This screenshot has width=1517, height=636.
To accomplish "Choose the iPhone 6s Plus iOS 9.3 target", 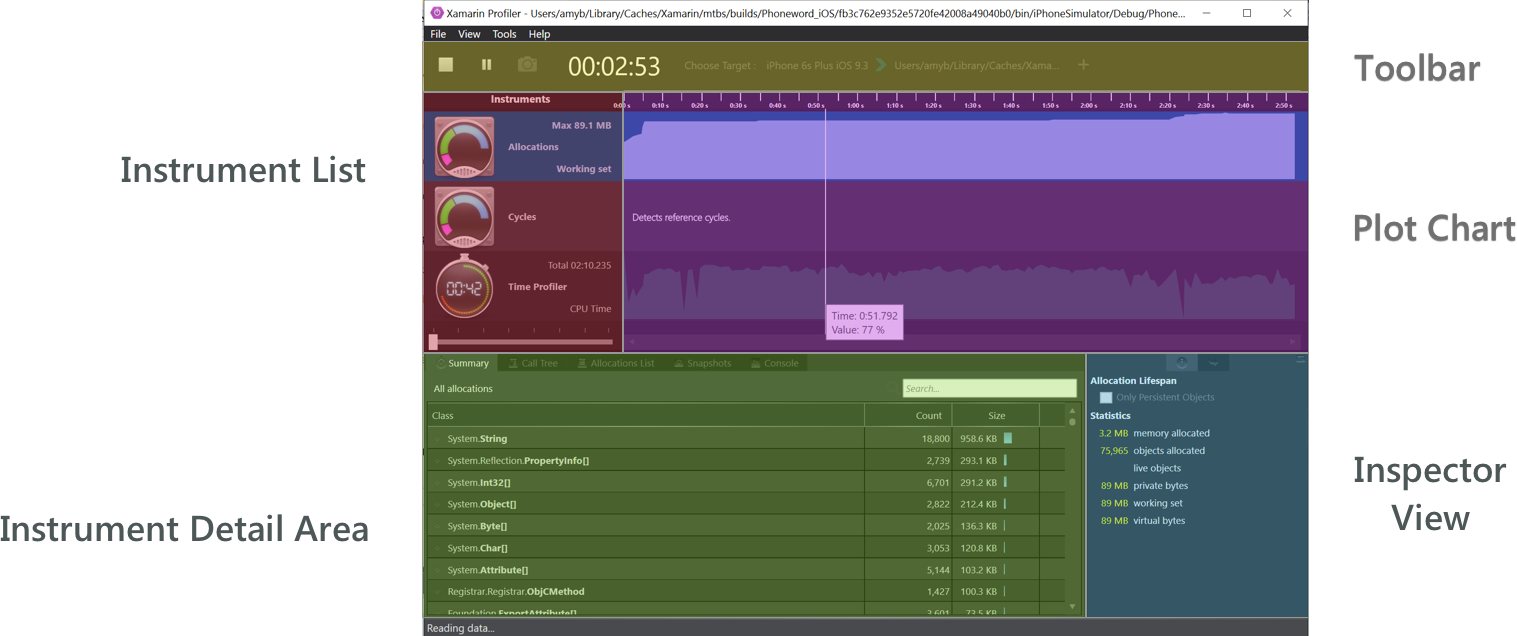I will [x=817, y=66].
